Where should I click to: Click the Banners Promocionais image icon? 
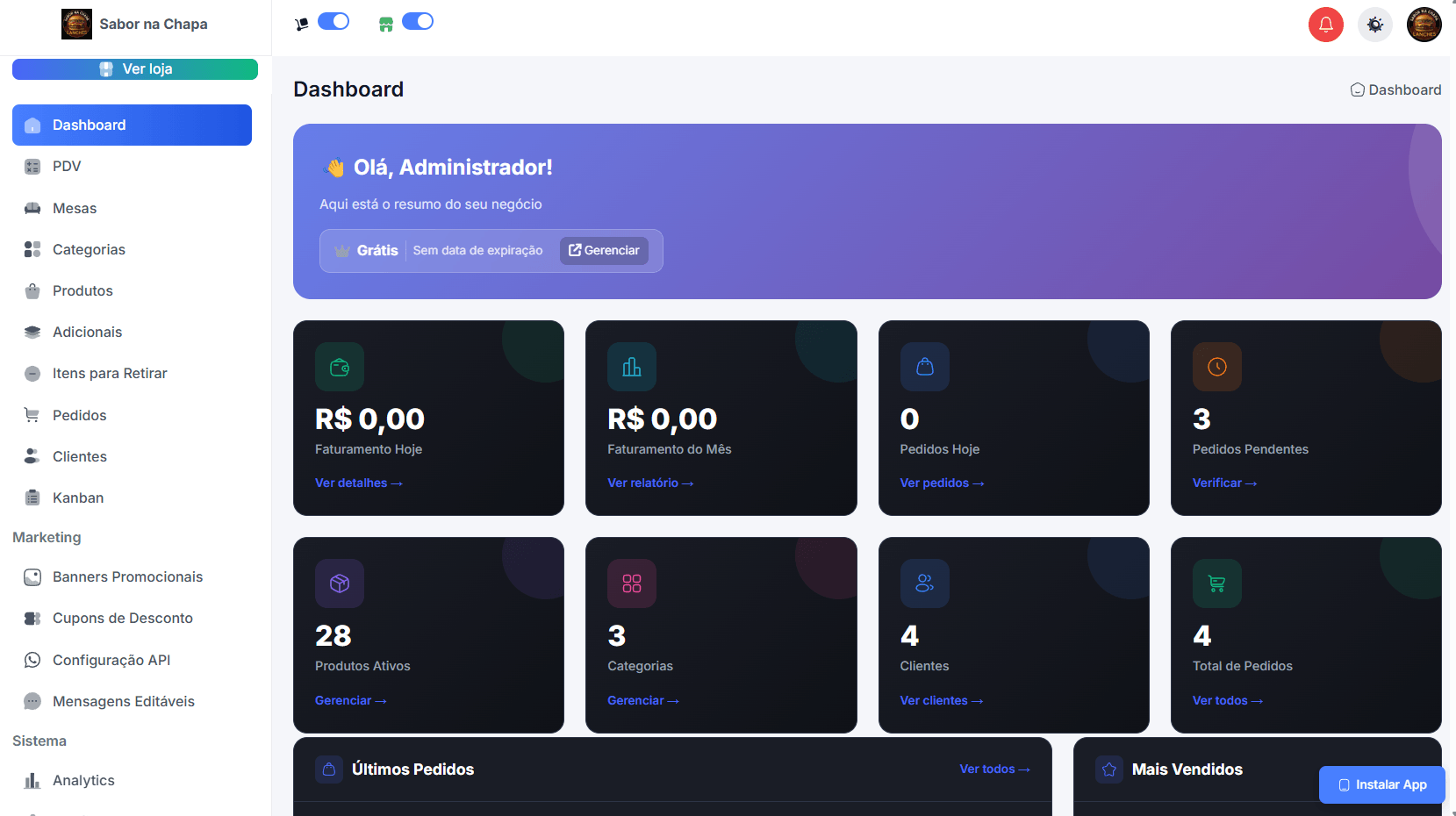click(32, 577)
